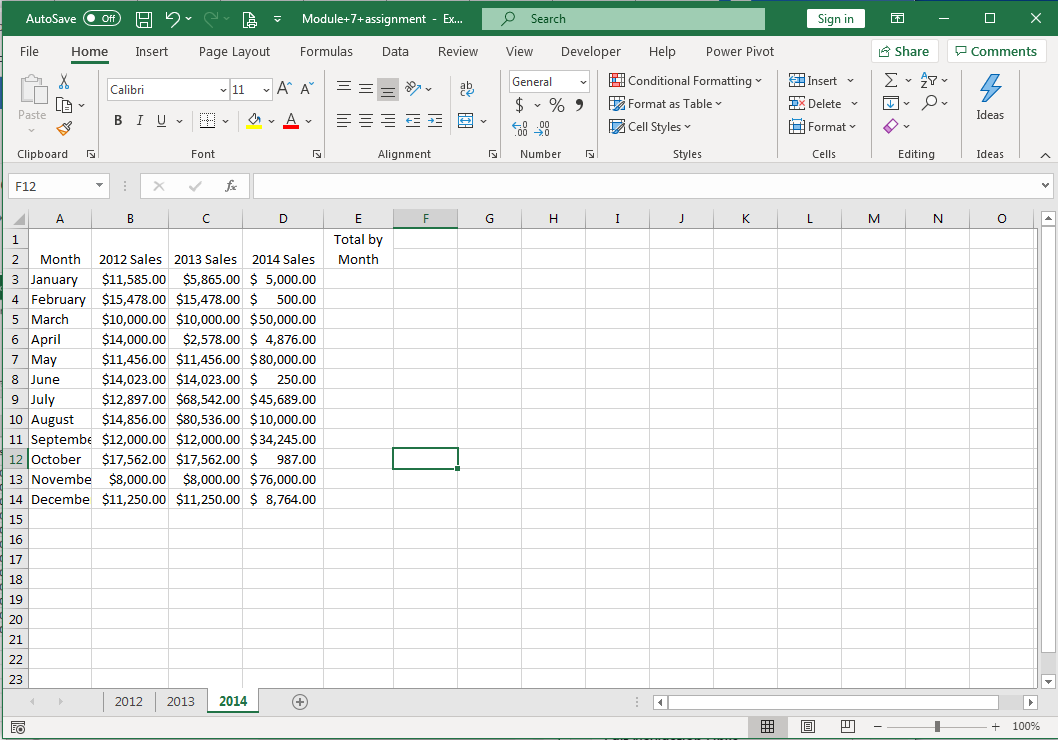
Task: Apply yellow fill color swatch
Action: [254, 121]
